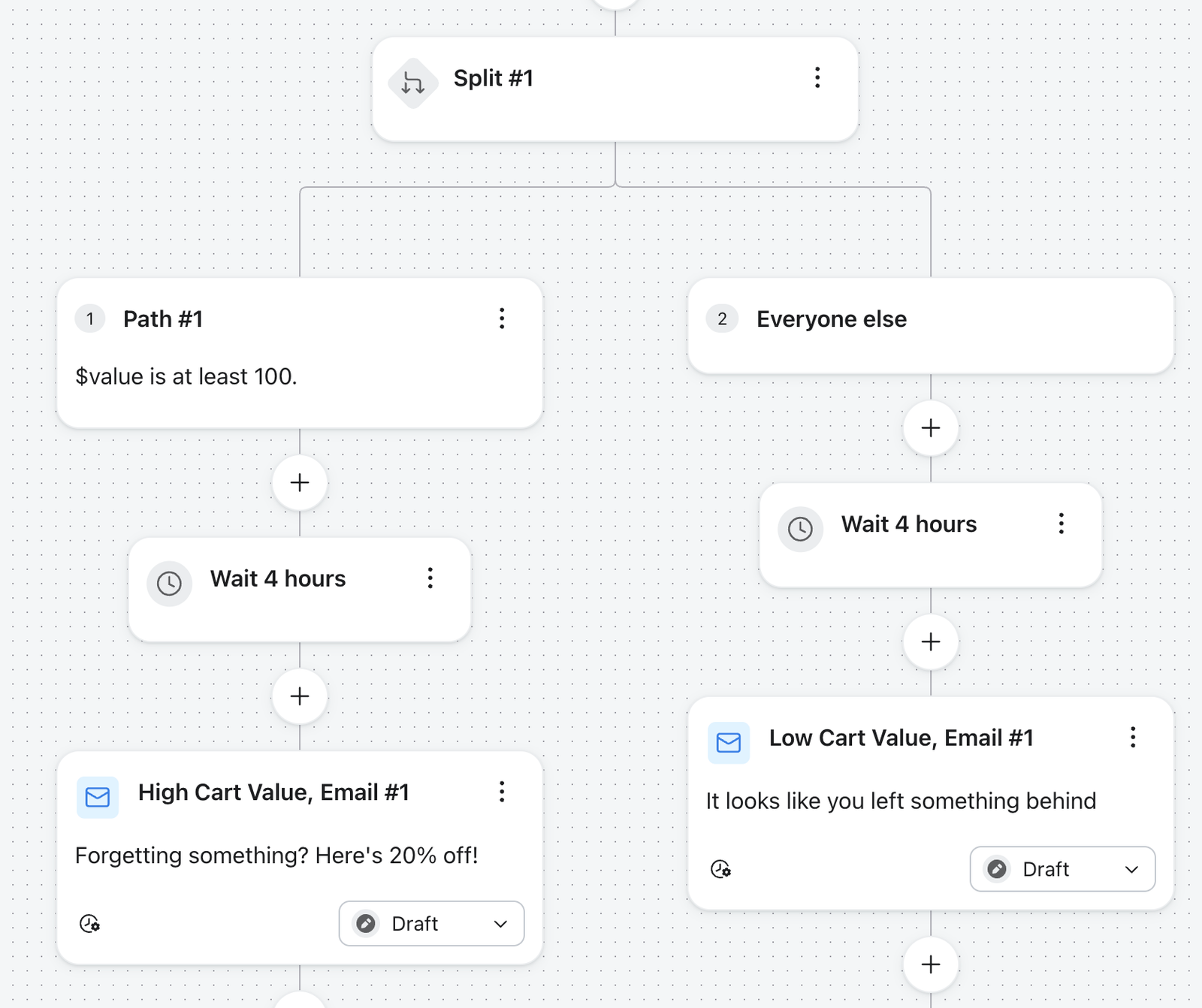Click the High Cart Value email envelope icon
This screenshot has width=1202, height=1008.
(x=98, y=797)
